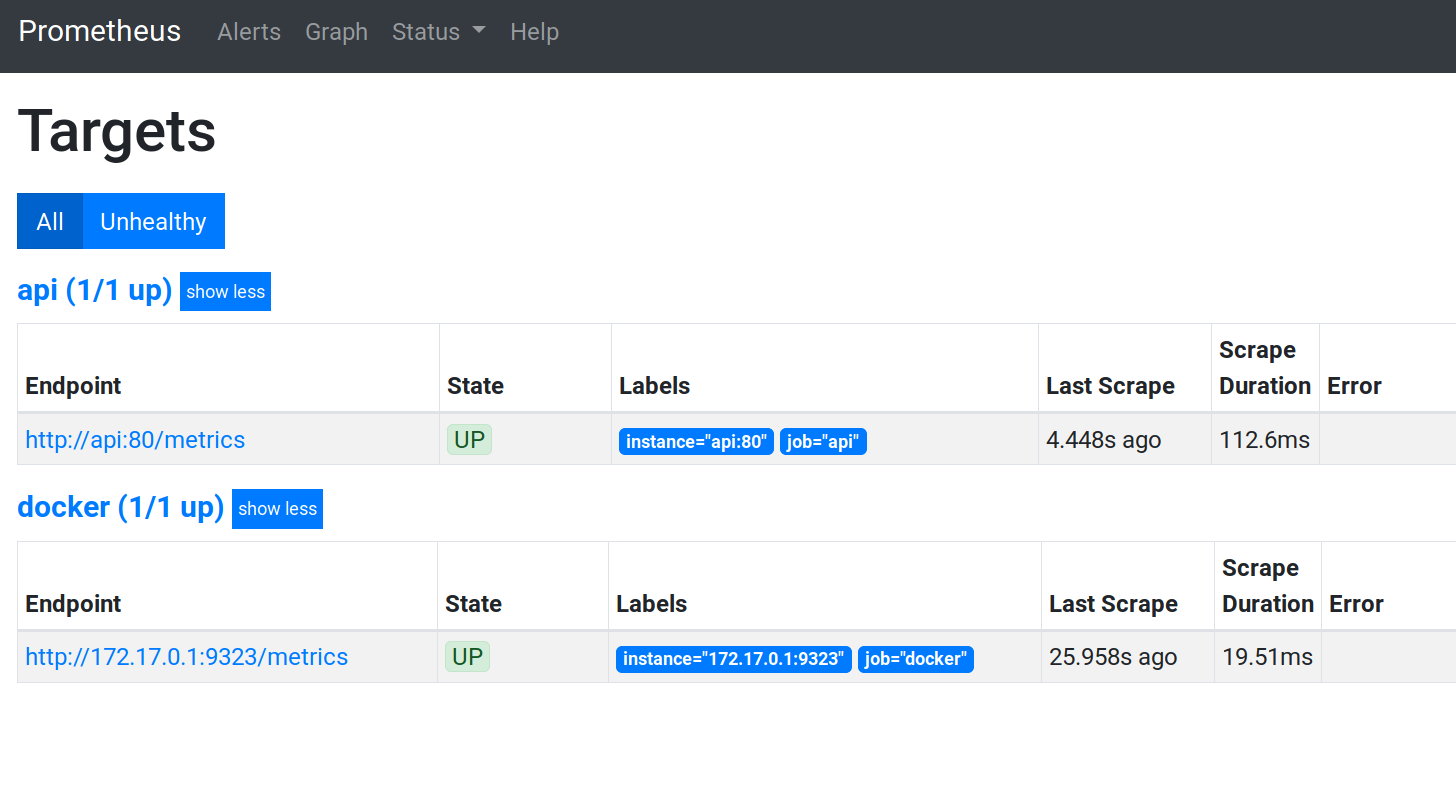This screenshot has height=808, width=1456.
Task: Click the Labels header in docker table
Action: [651, 604]
